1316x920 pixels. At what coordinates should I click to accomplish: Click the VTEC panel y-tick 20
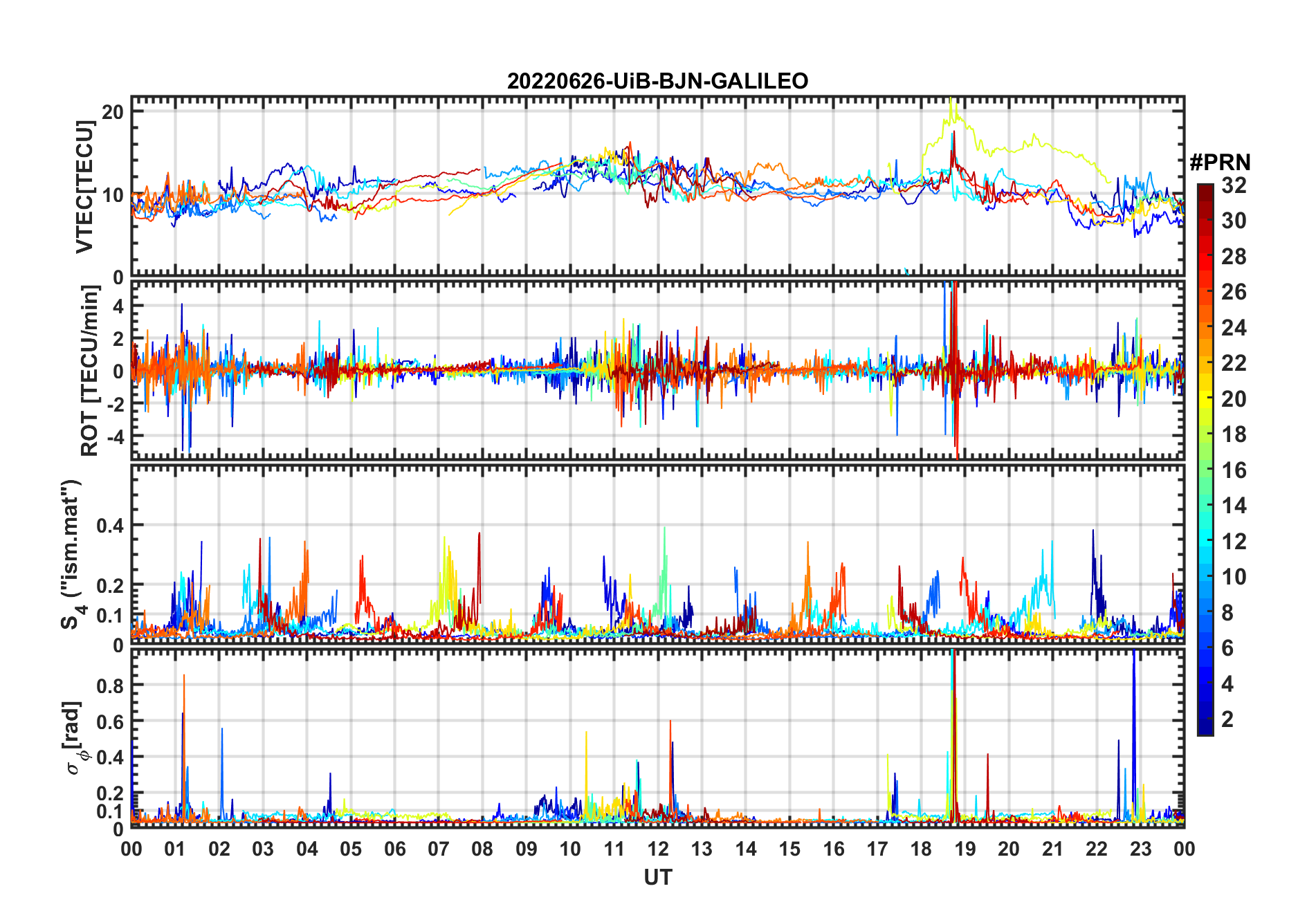click(x=113, y=112)
